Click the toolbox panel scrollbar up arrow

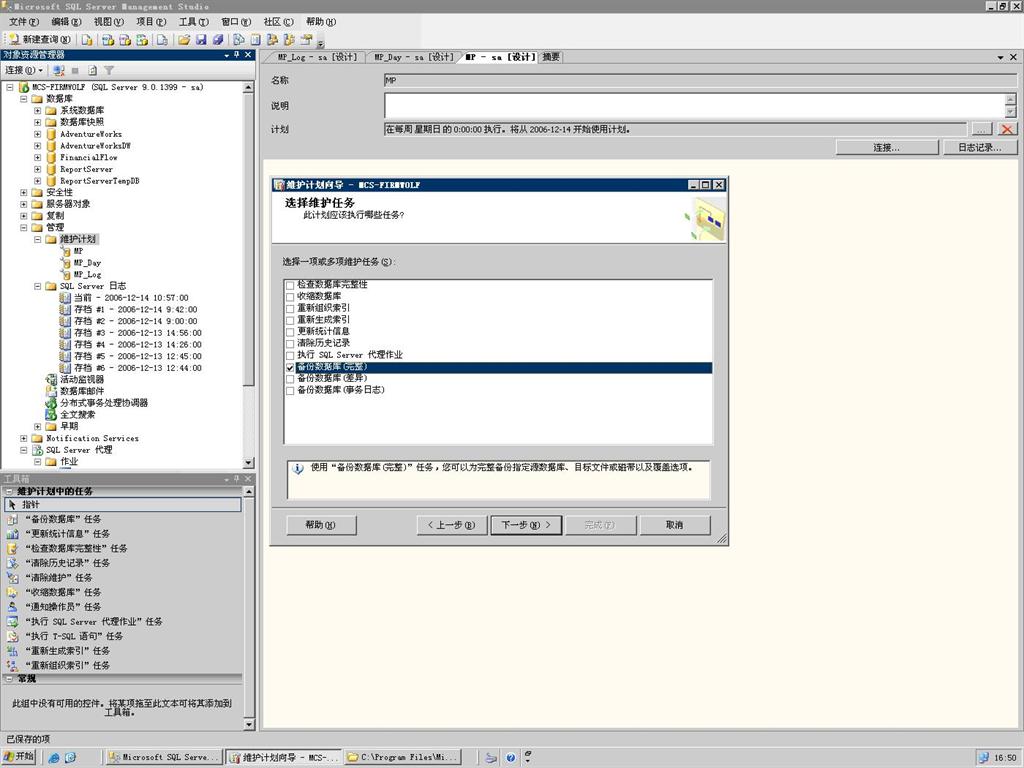point(248,491)
